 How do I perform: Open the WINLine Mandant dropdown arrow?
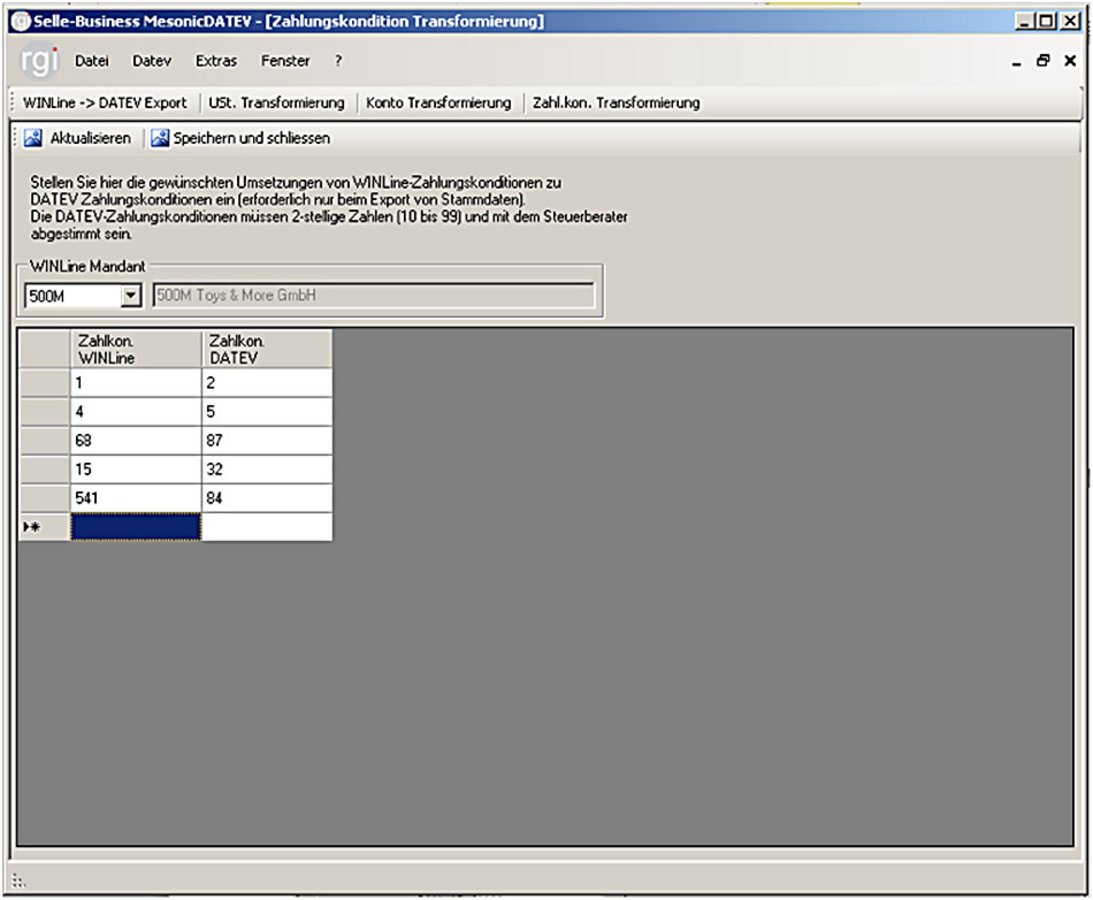(131, 296)
